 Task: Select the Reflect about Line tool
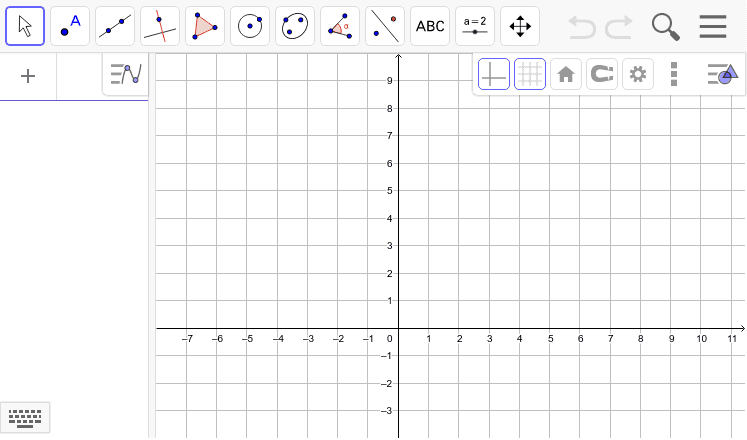tap(385, 26)
